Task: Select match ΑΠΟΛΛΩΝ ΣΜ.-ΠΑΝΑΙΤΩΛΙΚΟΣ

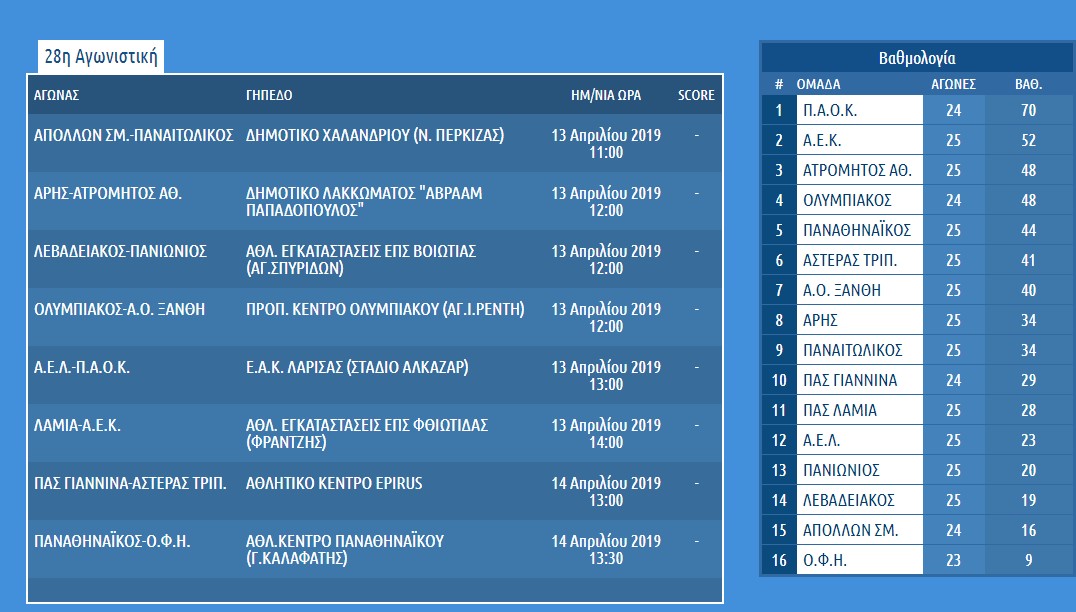Action: coord(134,135)
